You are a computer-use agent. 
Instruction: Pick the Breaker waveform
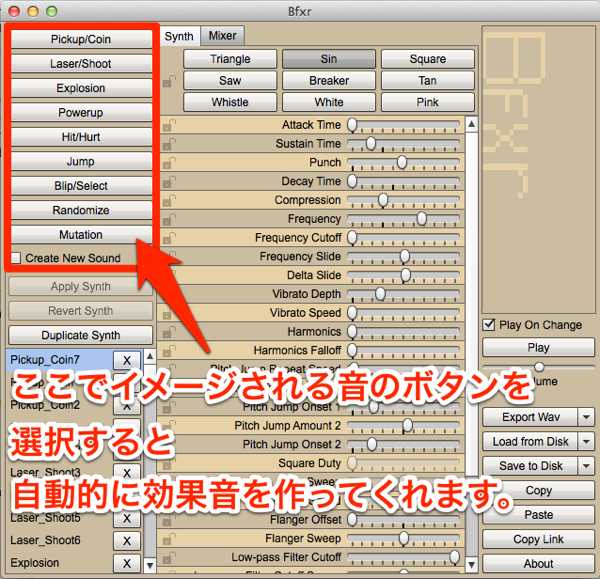click(329, 81)
